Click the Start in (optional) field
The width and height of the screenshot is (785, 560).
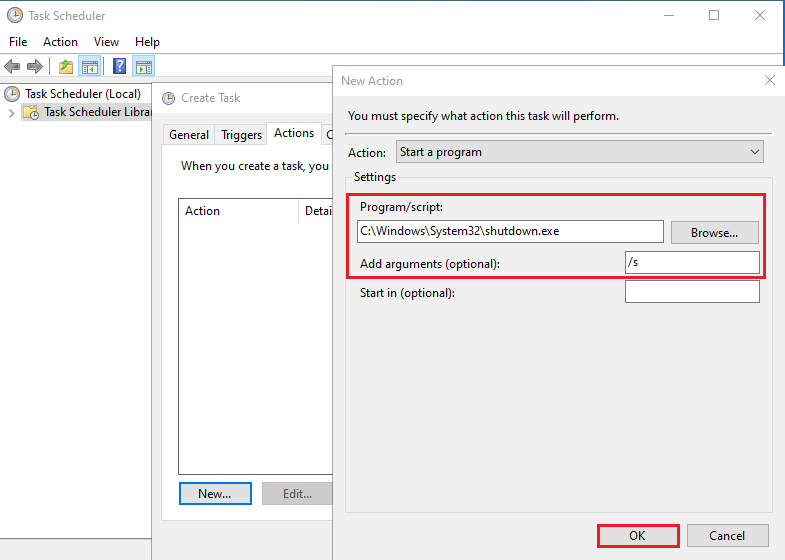coord(691,292)
